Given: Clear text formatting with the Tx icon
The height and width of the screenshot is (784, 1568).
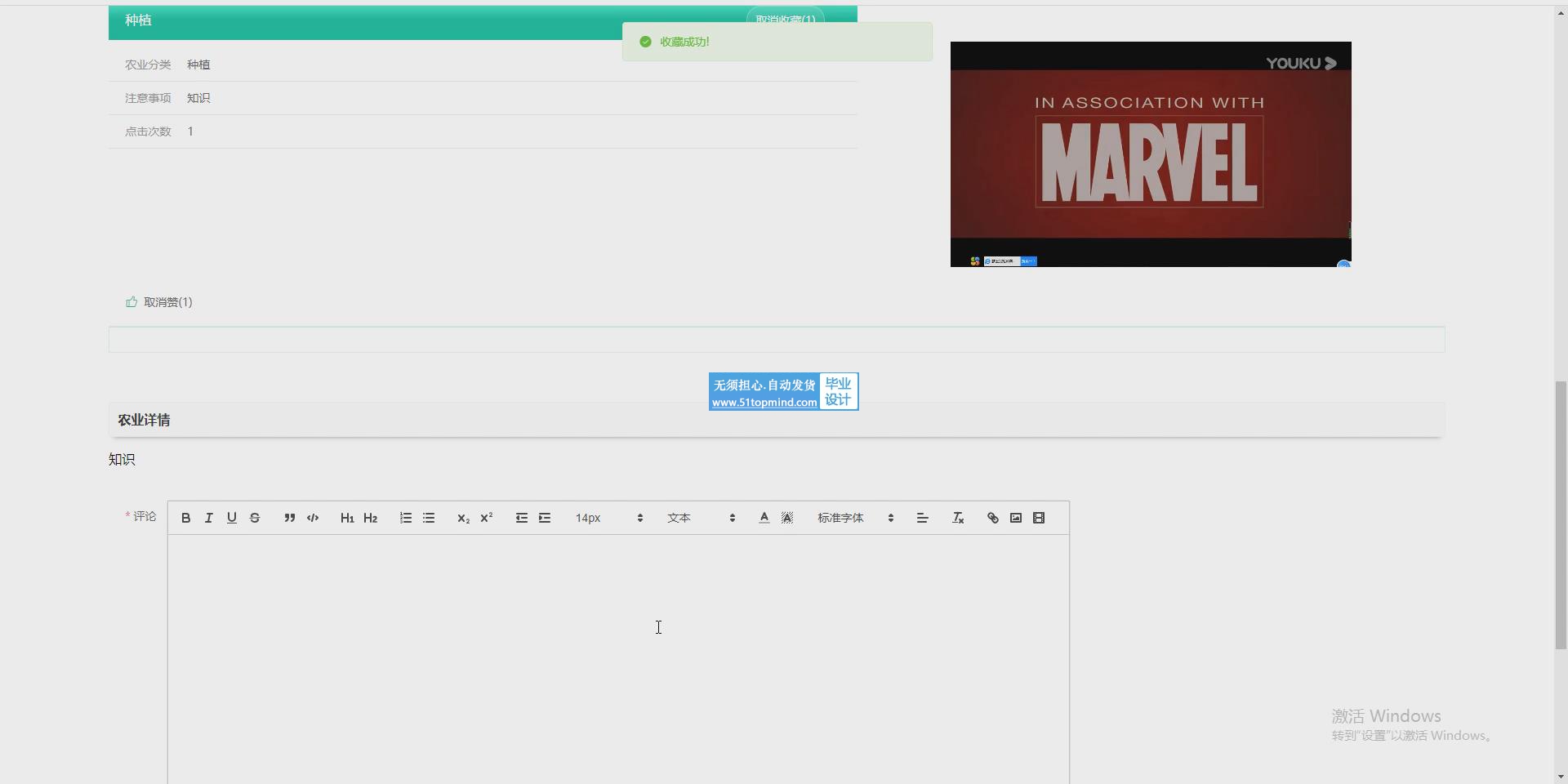Looking at the screenshot, I should pos(959,518).
